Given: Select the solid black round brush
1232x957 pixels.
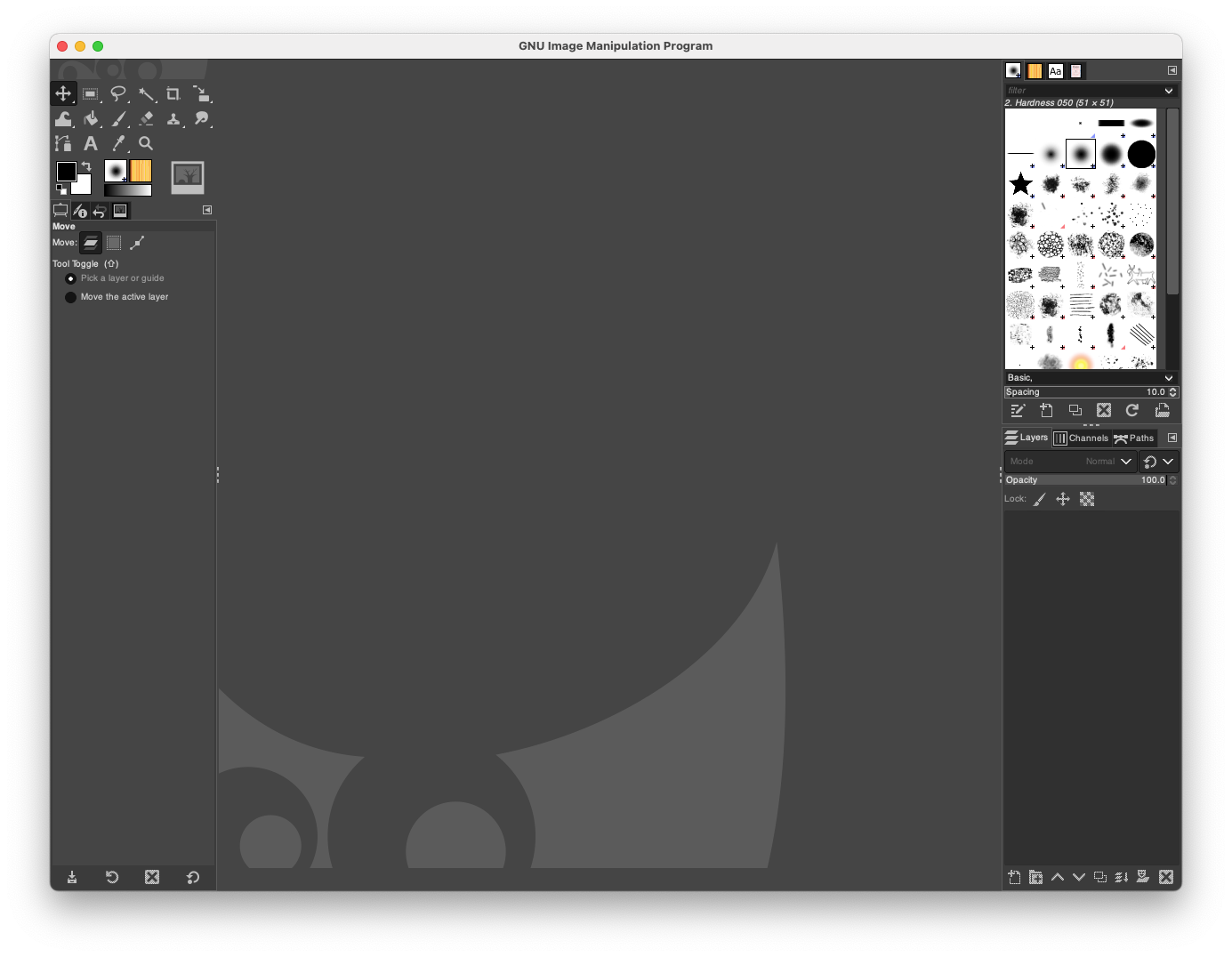Looking at the screenshot, I should click(1141, 154).
